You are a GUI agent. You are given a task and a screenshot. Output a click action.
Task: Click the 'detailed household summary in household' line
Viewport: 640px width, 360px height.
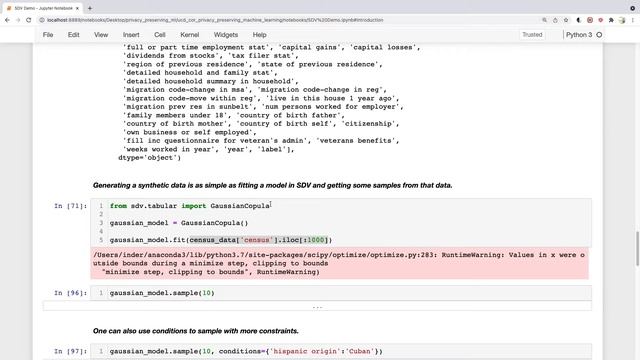coord(211,81)
